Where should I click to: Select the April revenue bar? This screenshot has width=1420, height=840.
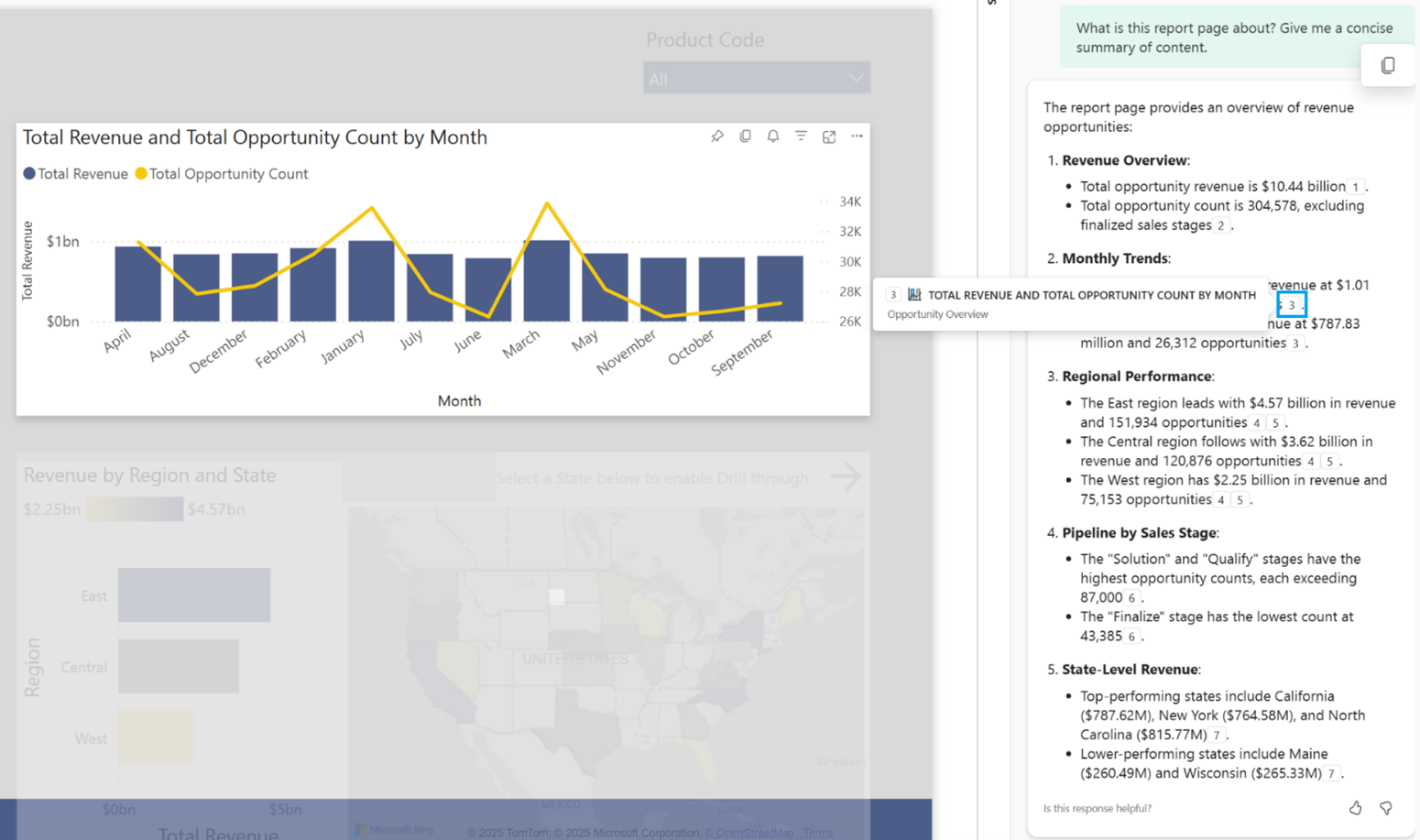pos(137,284)
